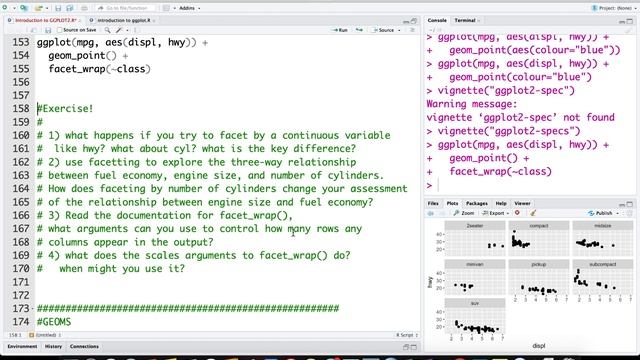Click the #GEOMS comment on line 174
640x360 pixels.
click(54, 322)
